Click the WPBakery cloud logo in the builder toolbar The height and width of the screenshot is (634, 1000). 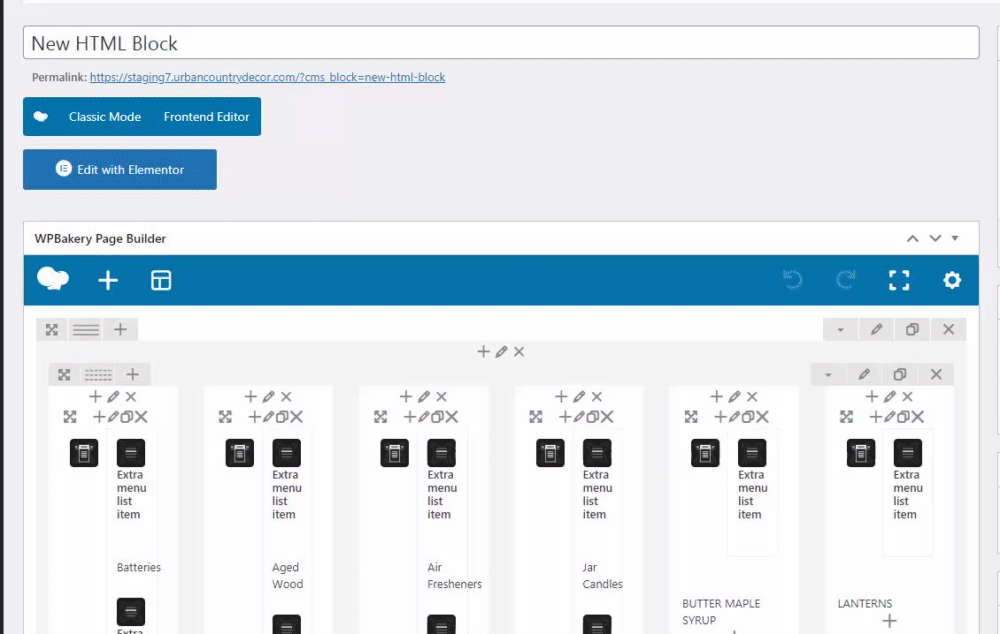click(53, 279)
